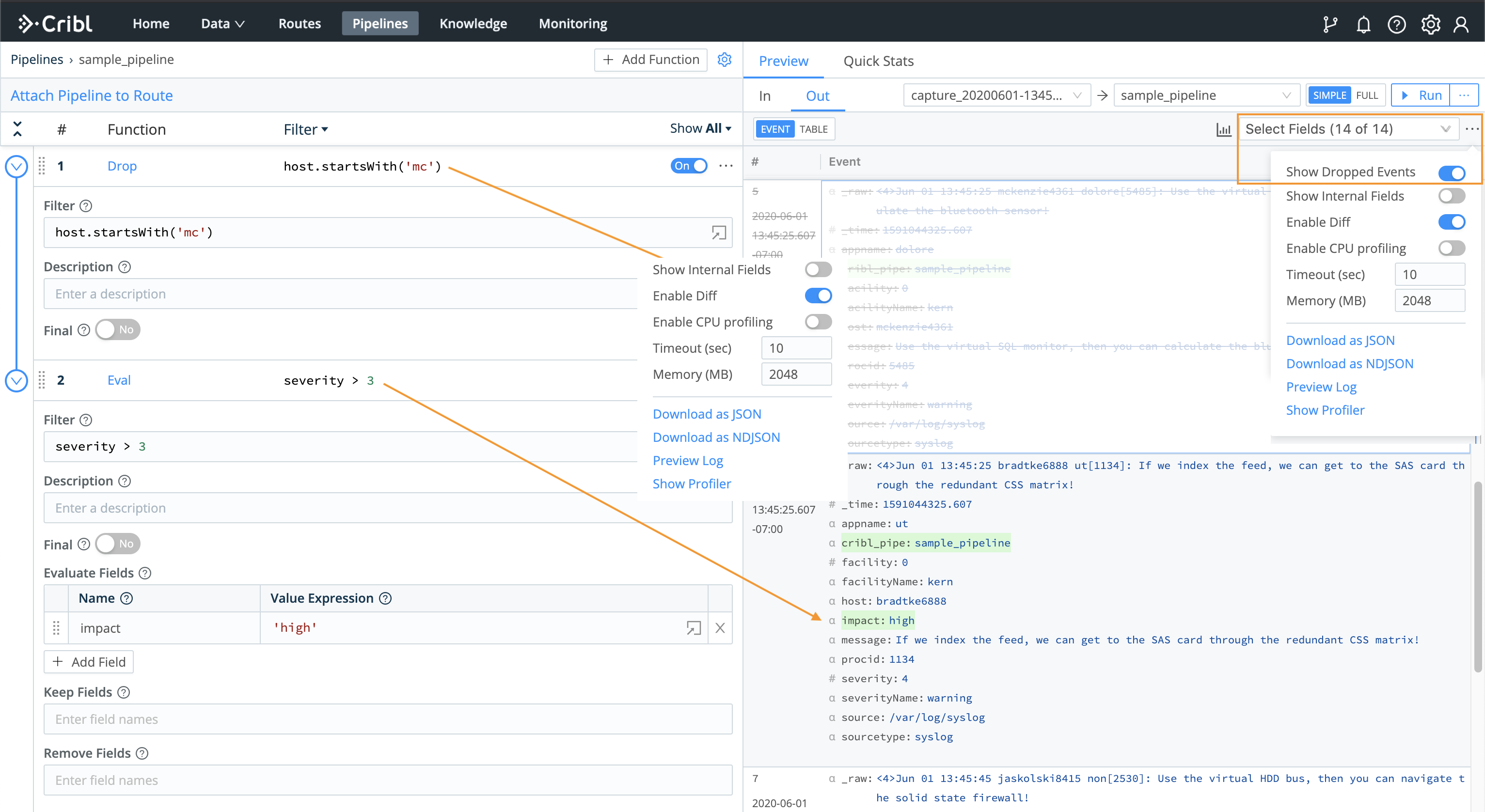Image resolution: width=1485 pixels, height=812 pixels.
Task: Open the Routes menu item
Action: click(299, 24)
